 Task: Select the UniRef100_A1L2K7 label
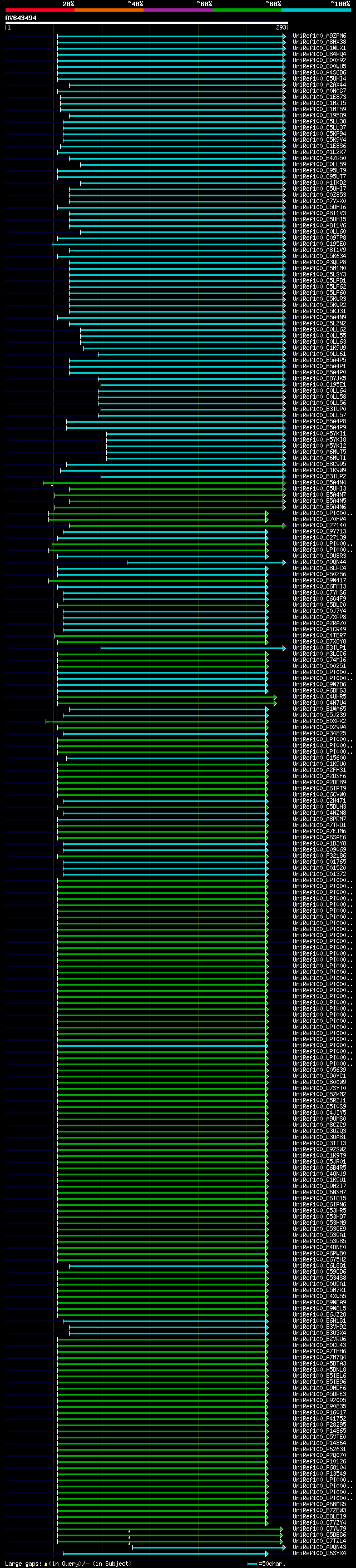tap(319, 152)
